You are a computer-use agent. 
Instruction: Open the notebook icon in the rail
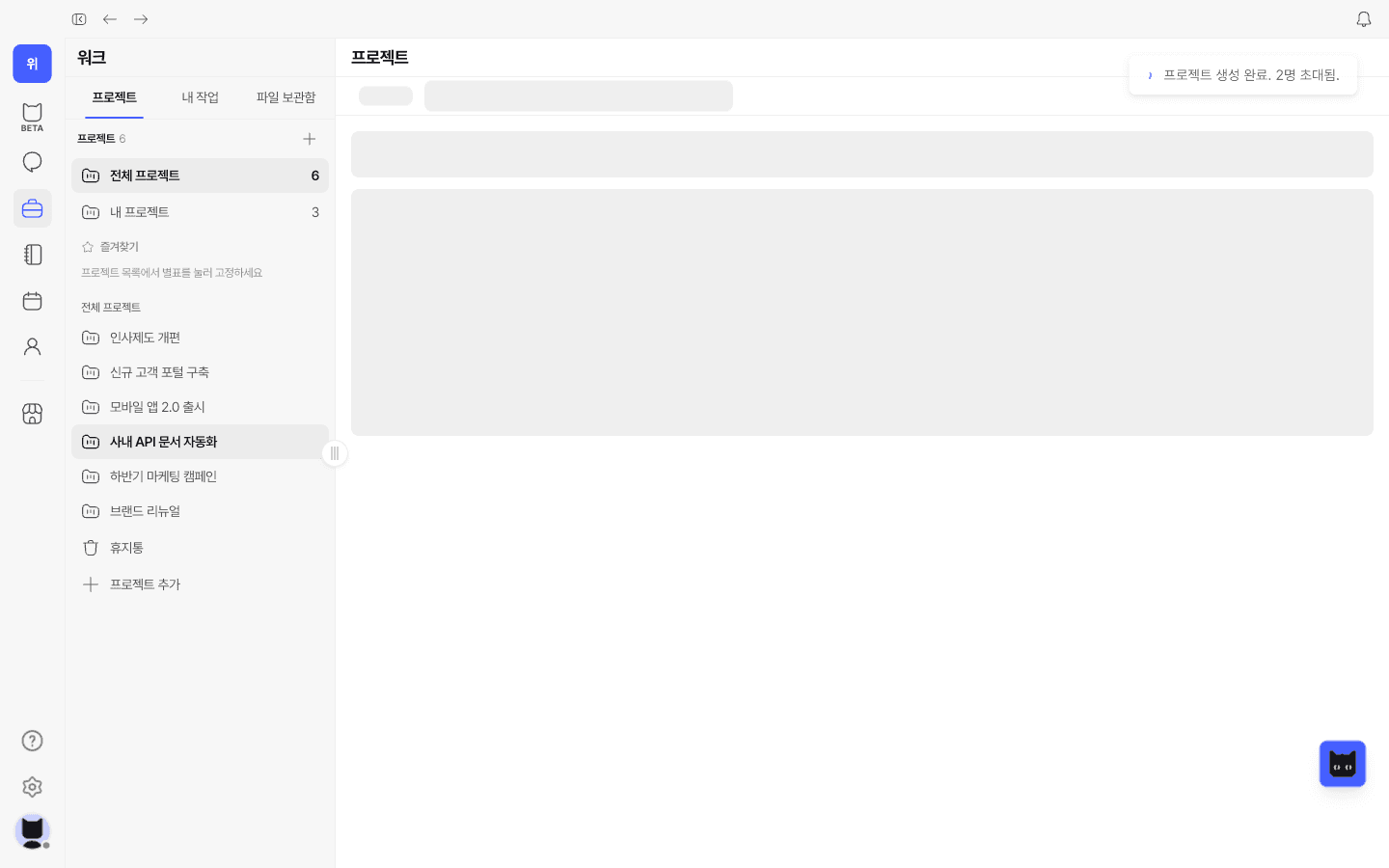point(32,255)
